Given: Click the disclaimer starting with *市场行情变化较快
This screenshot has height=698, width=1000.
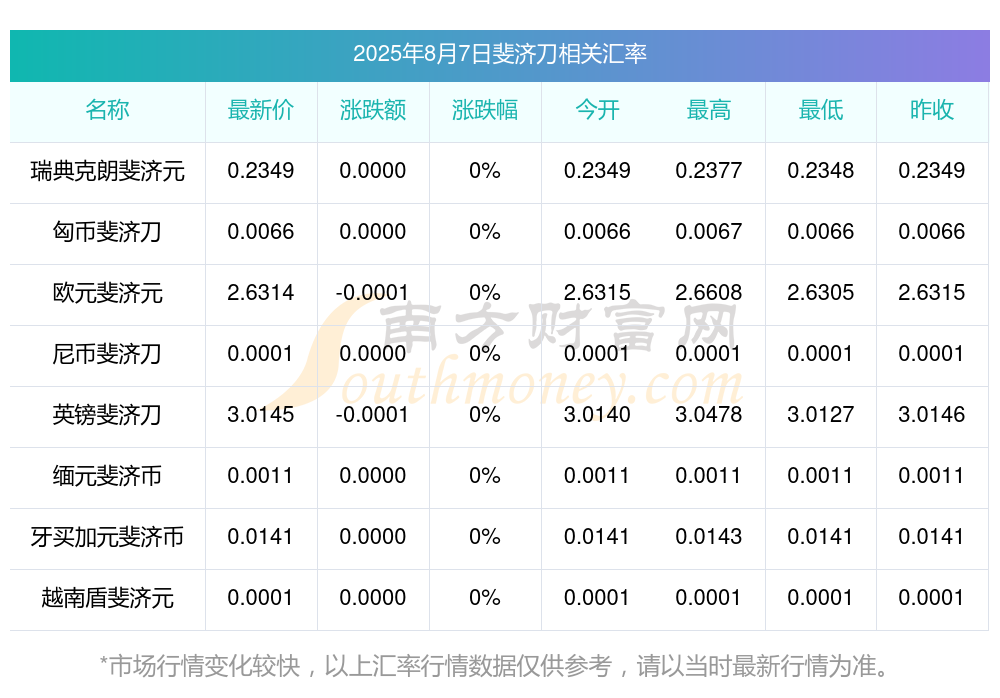Looking at the screenshot, I should (494, 666).
